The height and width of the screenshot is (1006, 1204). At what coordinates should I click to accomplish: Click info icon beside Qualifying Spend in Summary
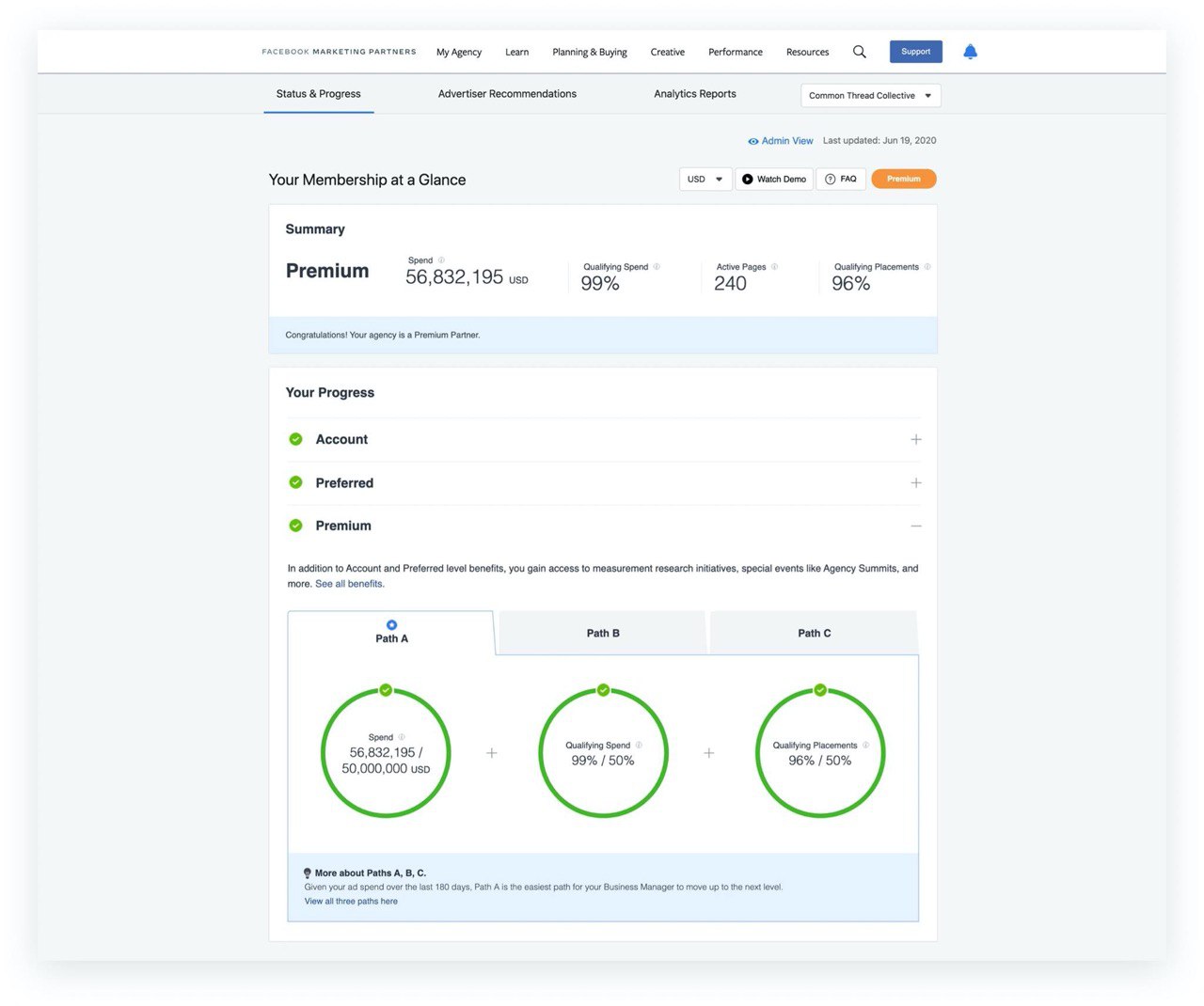pos(657,267)
